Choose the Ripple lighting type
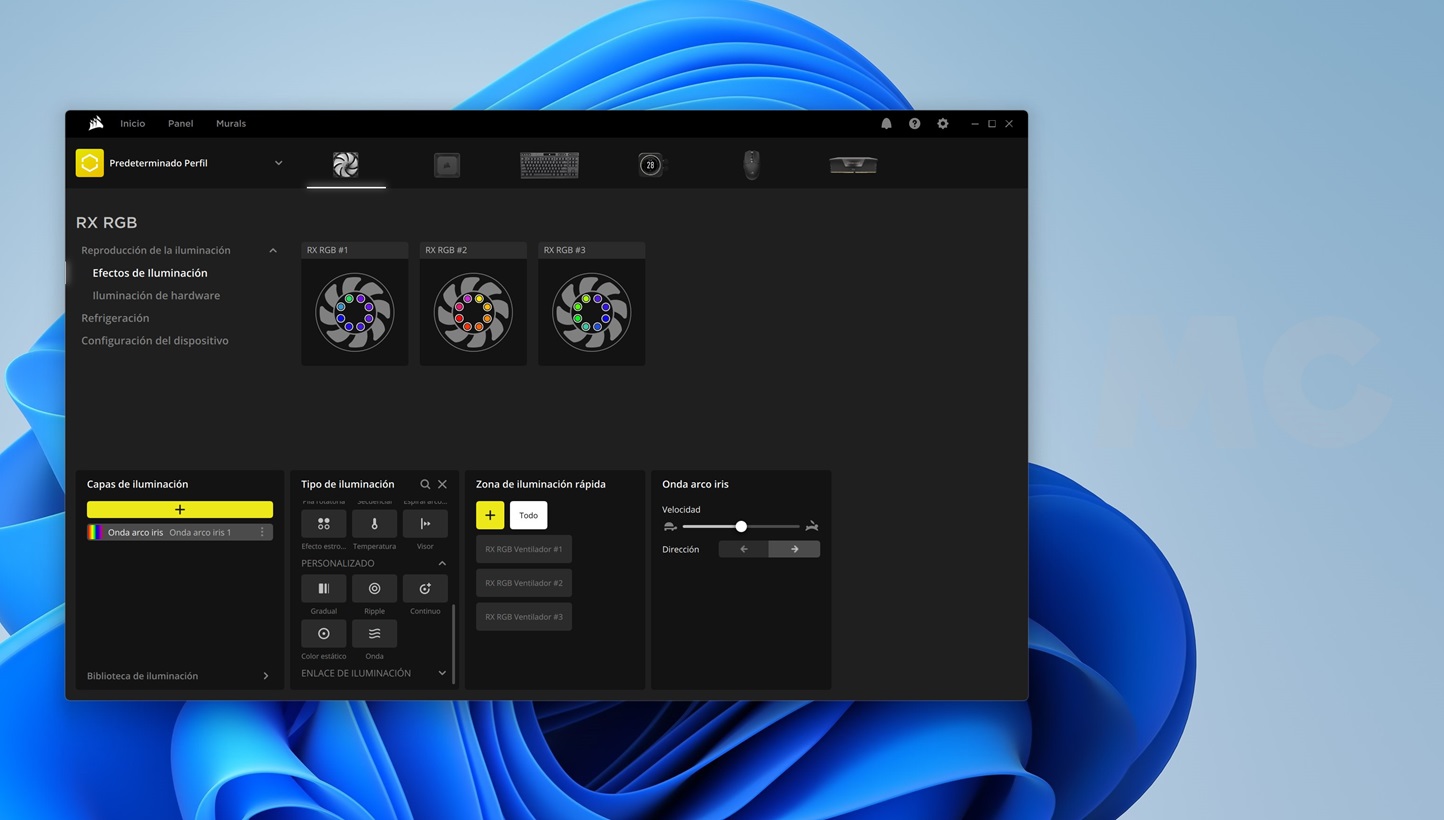 tap(374, 589)
